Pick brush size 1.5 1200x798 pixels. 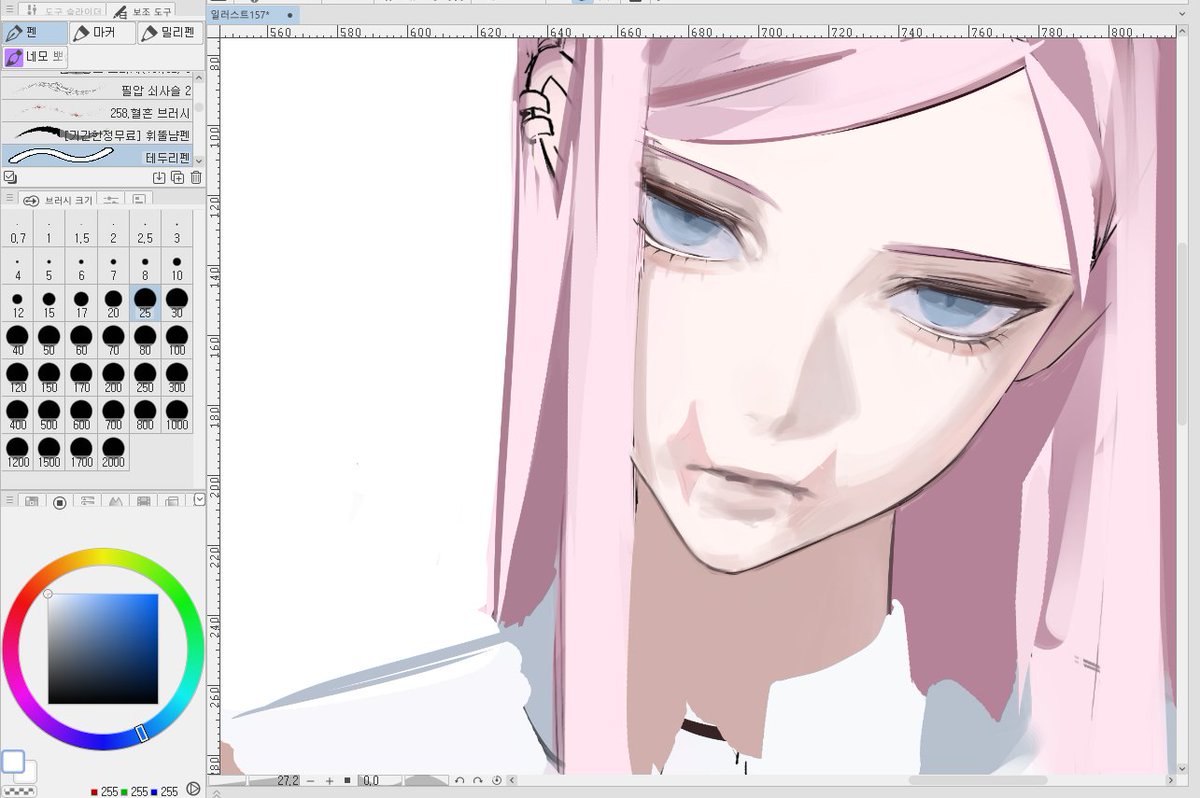(81, 229)
